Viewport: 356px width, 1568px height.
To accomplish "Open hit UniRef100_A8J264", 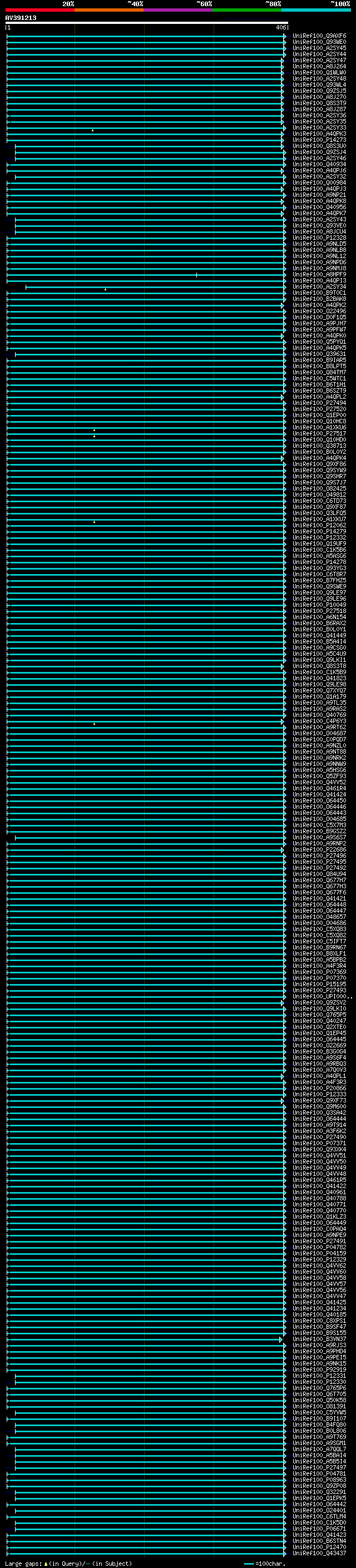I will point(319,66).
